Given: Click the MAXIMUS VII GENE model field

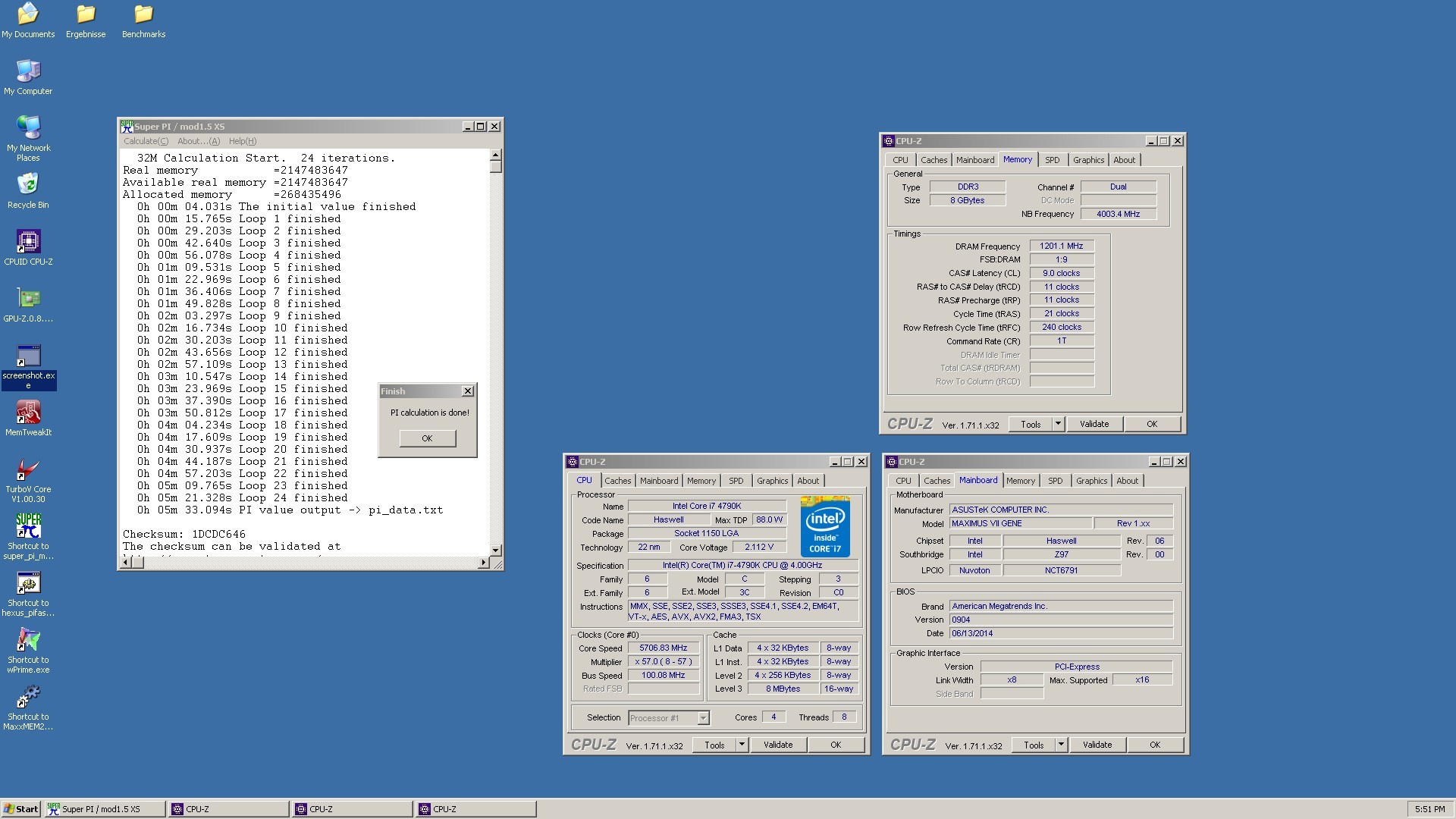Looking at the screenshot, I should [1021, 523].
